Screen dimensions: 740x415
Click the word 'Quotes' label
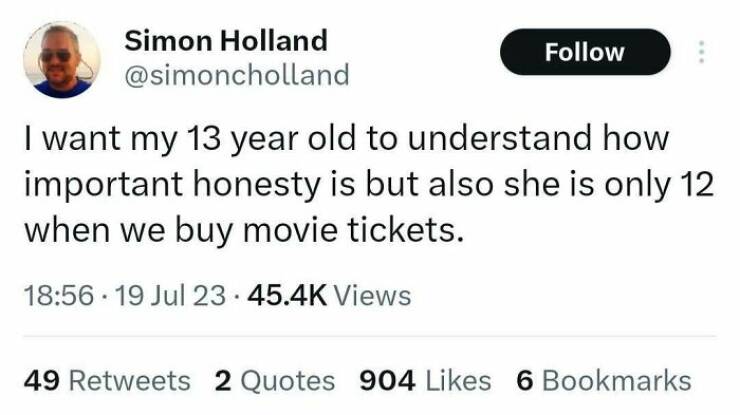point(288,380)
